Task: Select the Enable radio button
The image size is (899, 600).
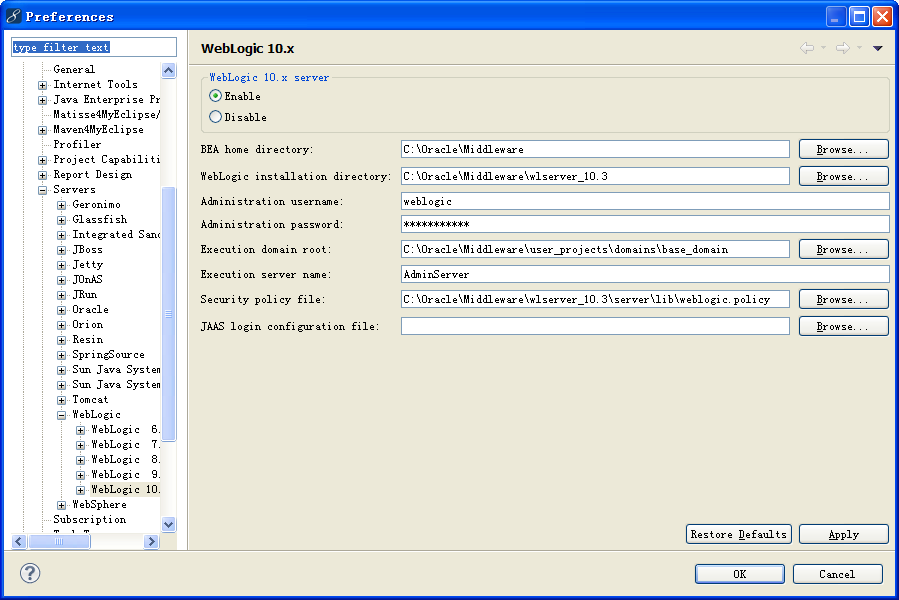Action: tap(216, 96)
